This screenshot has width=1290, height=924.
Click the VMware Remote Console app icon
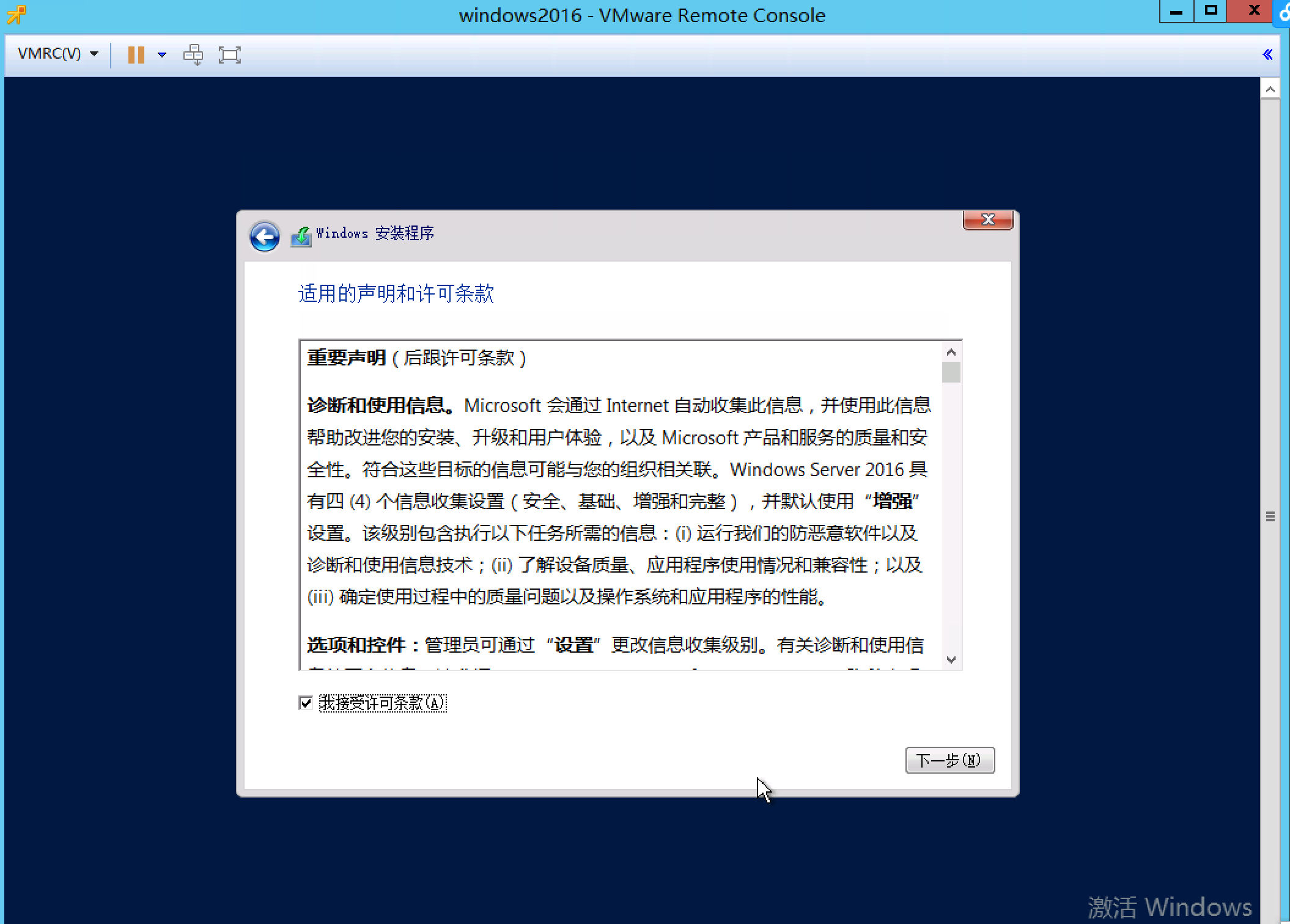[17, 15]
